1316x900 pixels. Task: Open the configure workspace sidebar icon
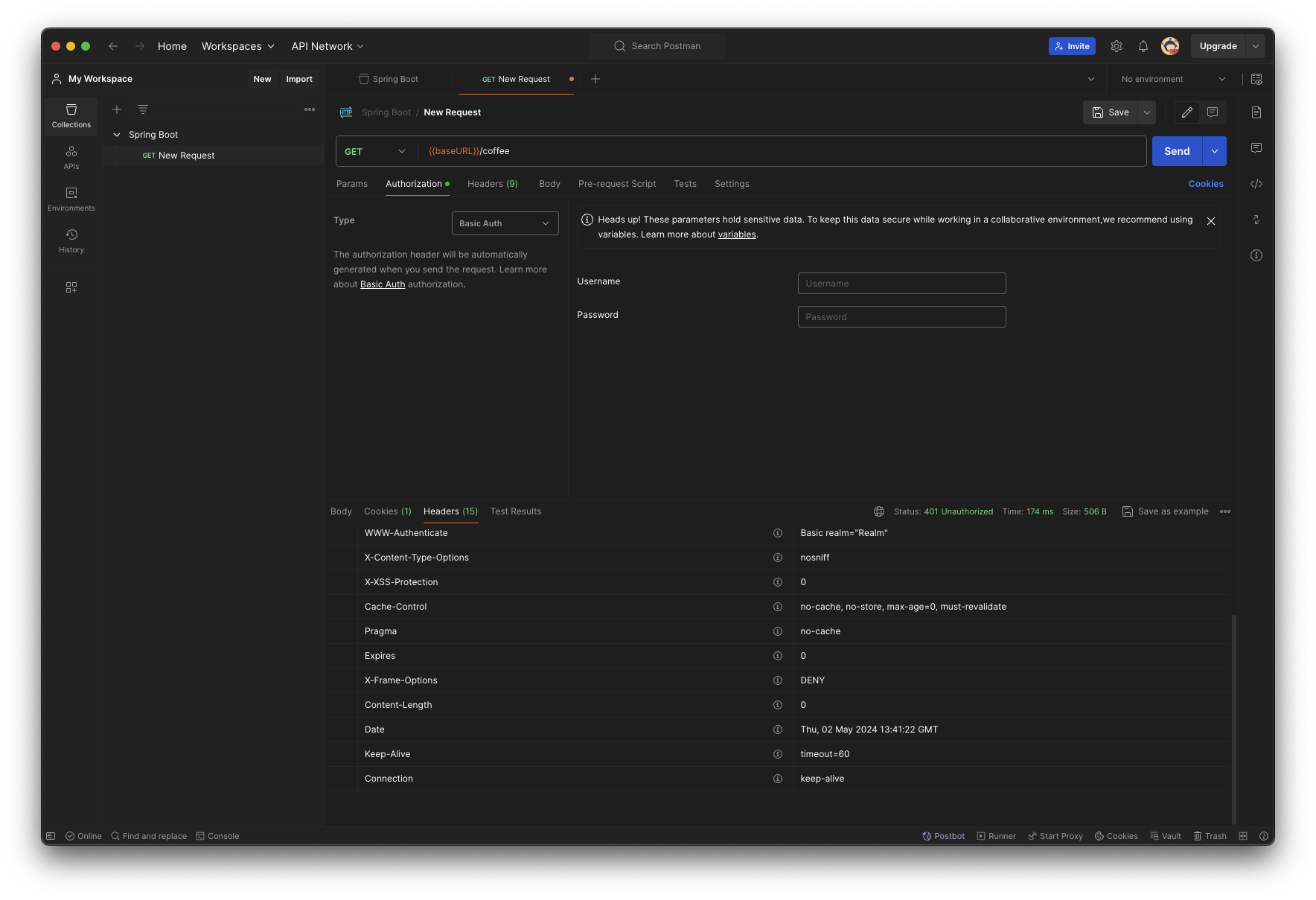71,287
